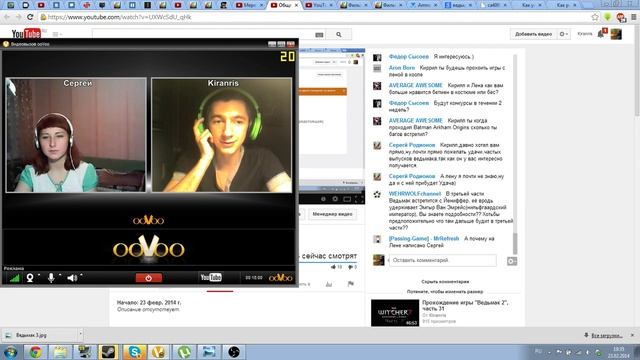Click the Все загрузки… show all downloads link

(607, 336)
